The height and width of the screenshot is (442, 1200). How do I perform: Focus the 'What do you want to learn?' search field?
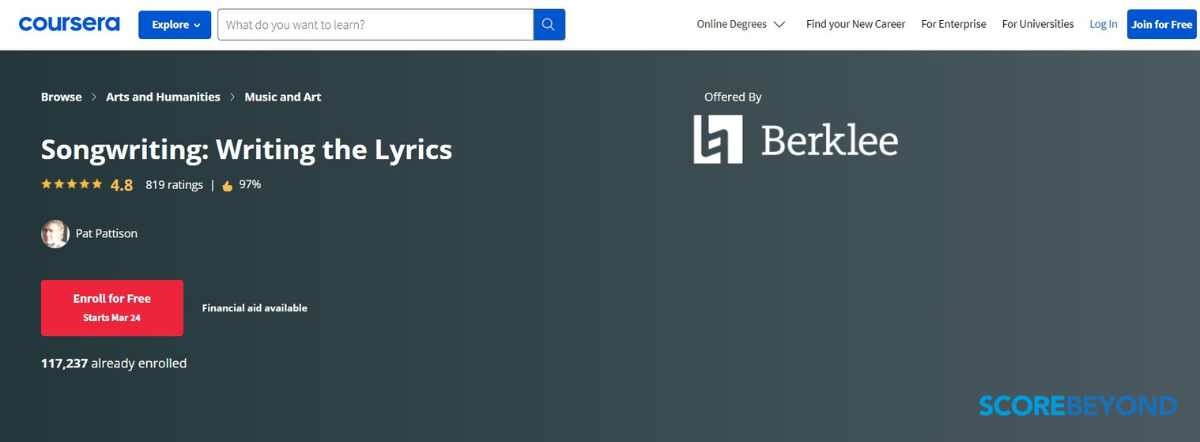tap(375, 25)
